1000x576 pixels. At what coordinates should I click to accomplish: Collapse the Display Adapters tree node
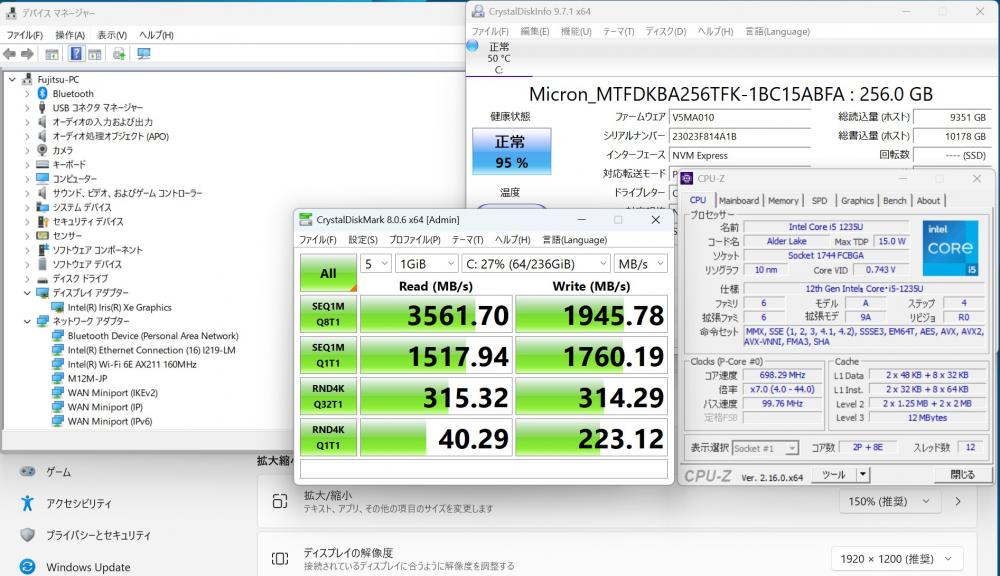(x=26, y=293)
